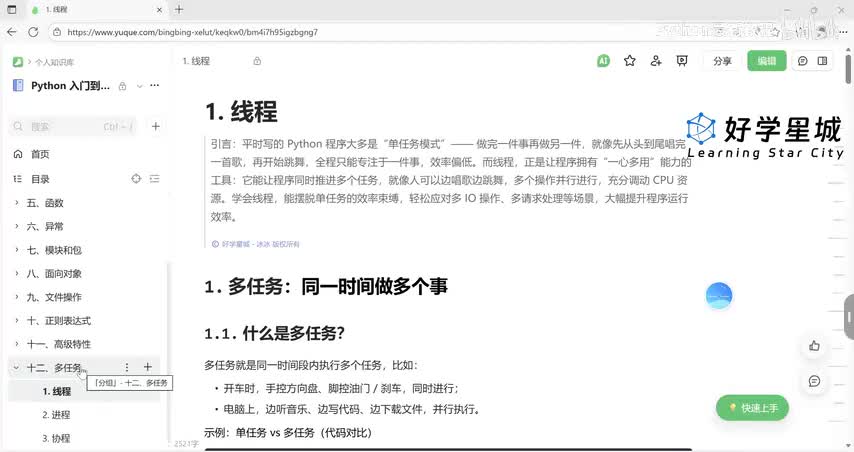This screenshot has height=452, width=854.
Task: Start presentation mode icon in header
Action: (682, 61)
